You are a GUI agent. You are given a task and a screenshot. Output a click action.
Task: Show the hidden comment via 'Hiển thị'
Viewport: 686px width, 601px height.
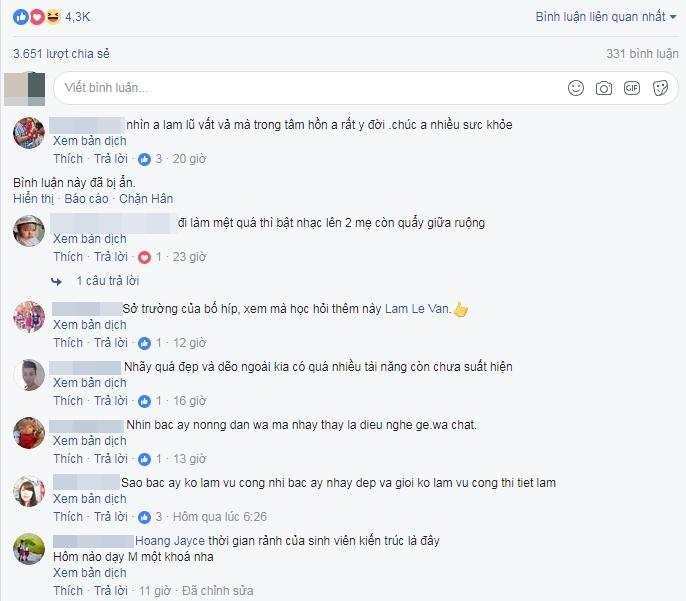point(33,199)
